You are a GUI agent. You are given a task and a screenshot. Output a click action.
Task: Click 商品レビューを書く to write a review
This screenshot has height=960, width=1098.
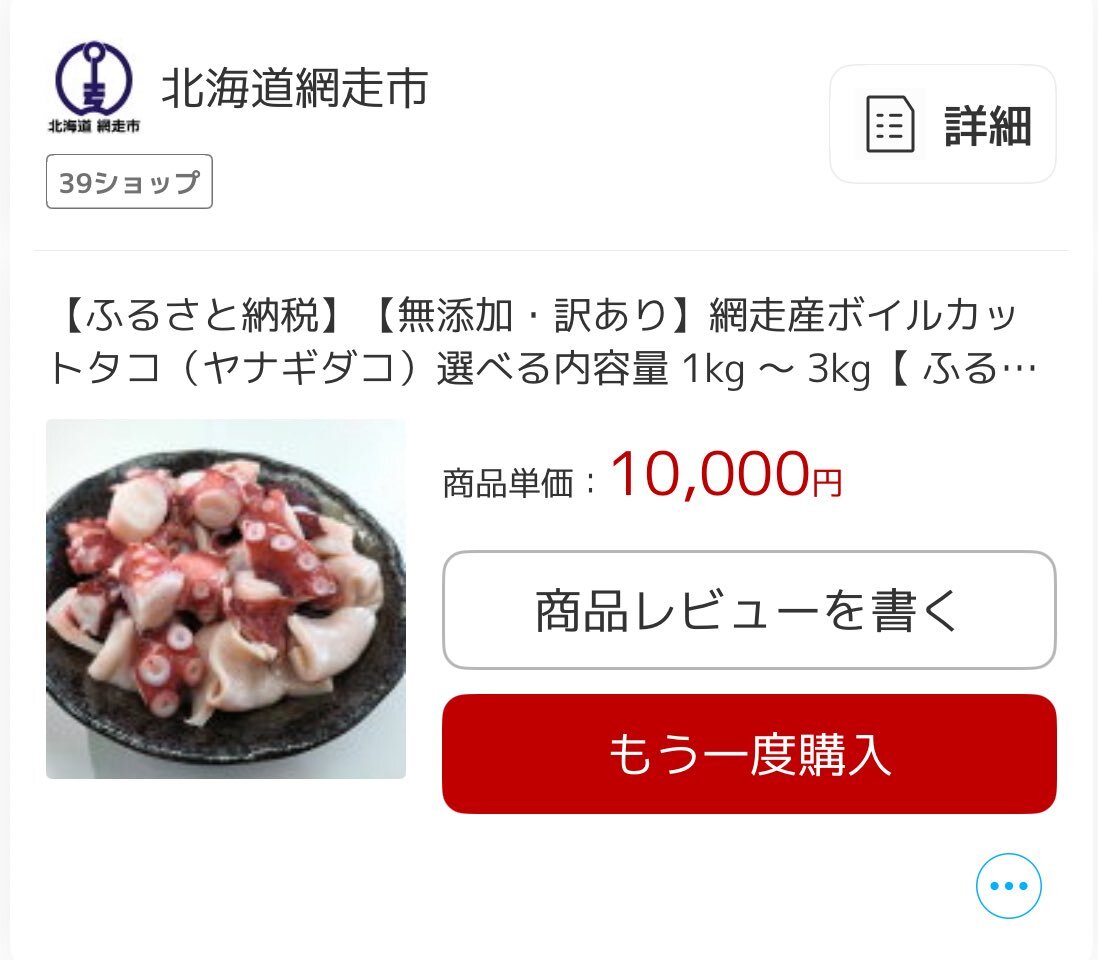point(749,610)
